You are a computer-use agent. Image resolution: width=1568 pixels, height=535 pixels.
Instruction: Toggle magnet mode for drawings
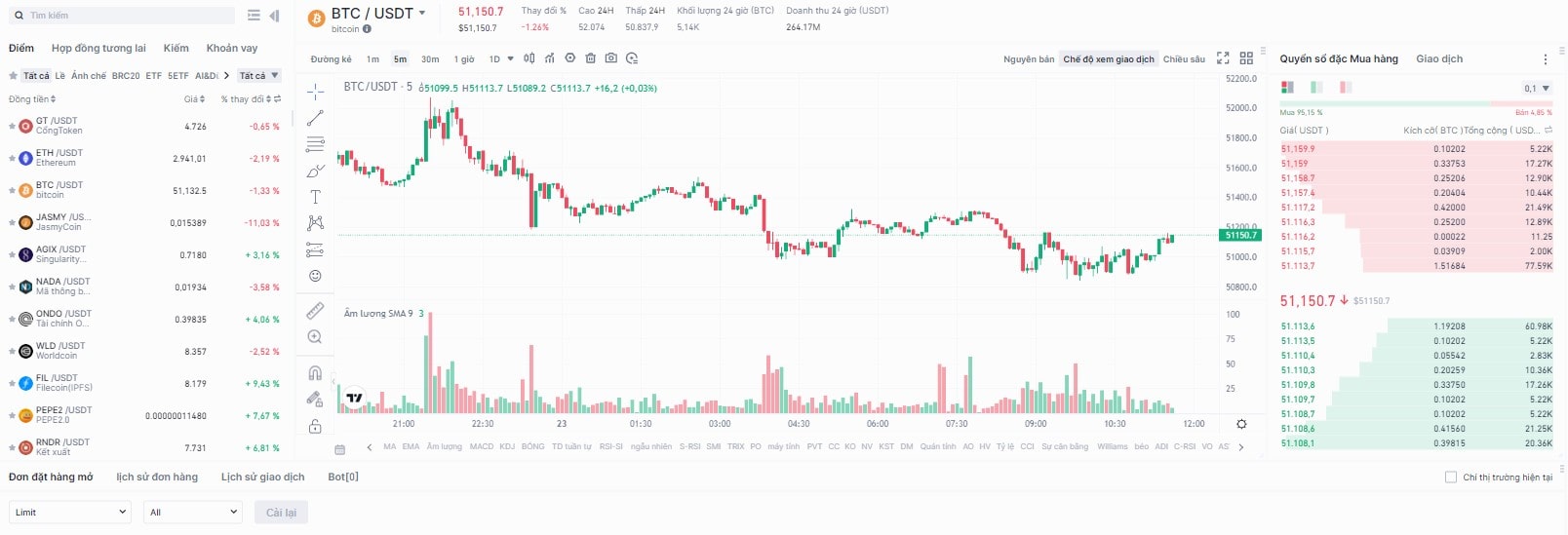coord(315,372)
